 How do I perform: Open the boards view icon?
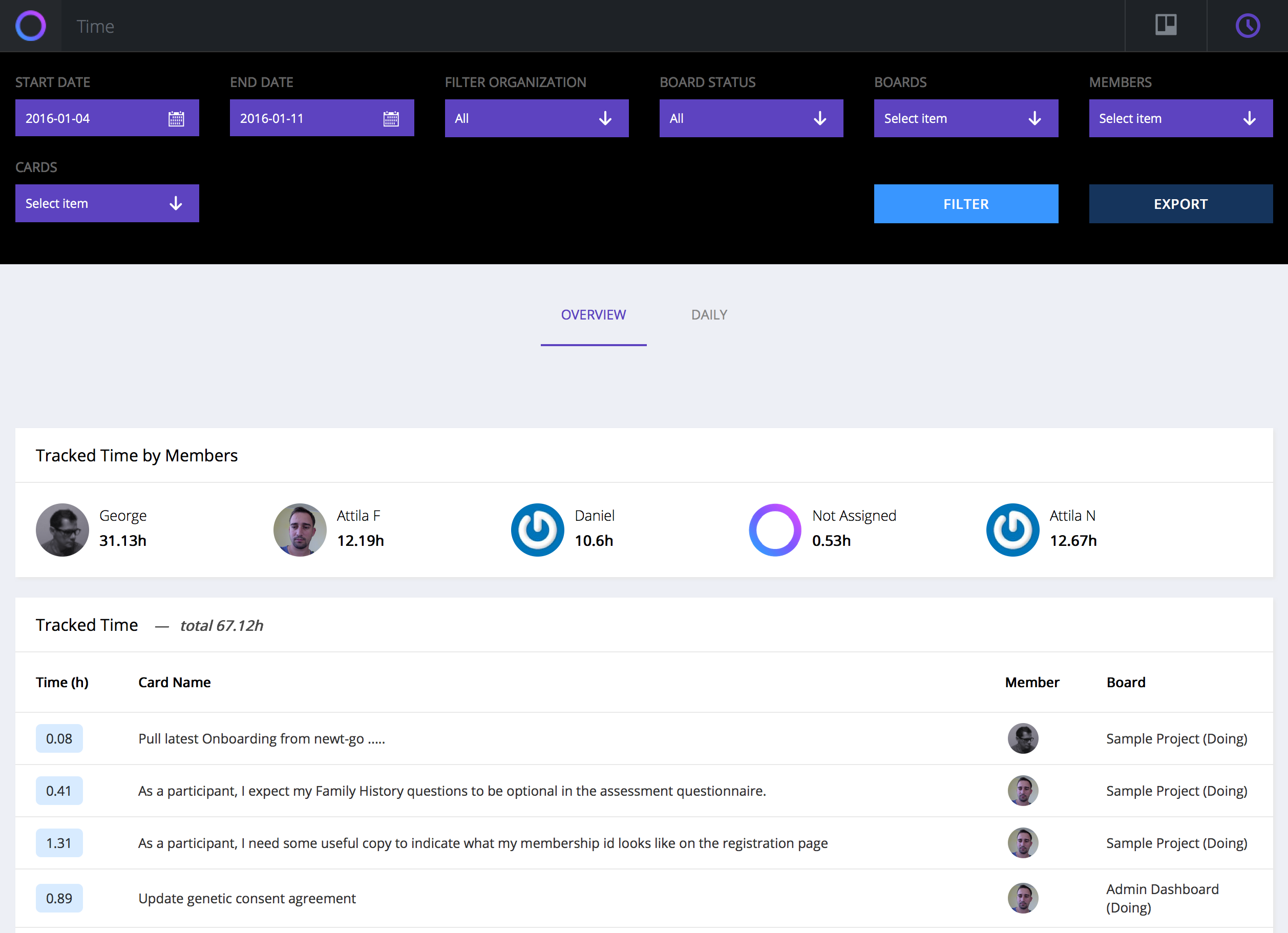(x=1165, y=26)
